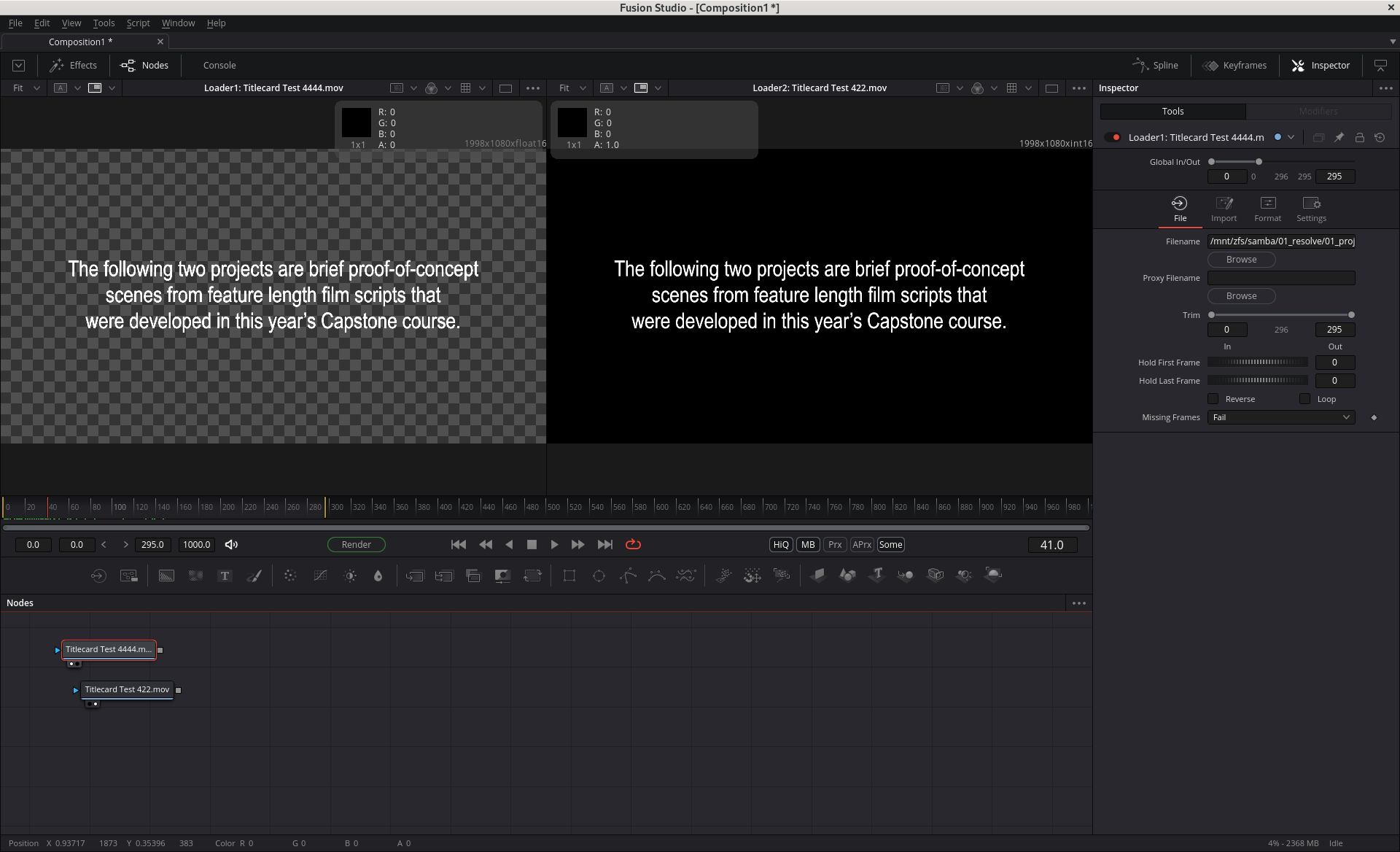Switch to the Format tab in Inspector

pos(1267,209)
